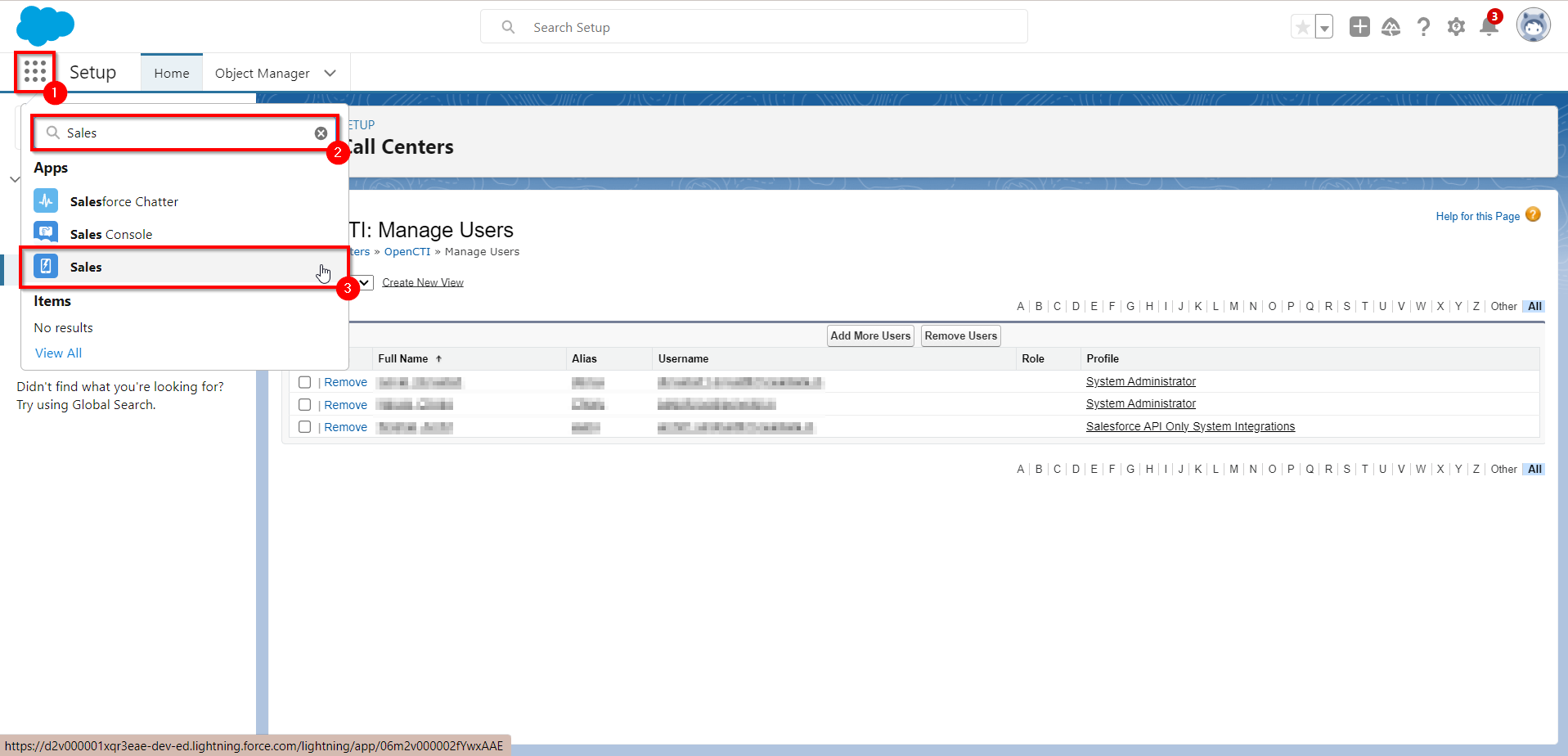Click the Trailhead guidance icon
Image resolution: width=1568 pixels, height=756 pixels.
[1391, 27]
